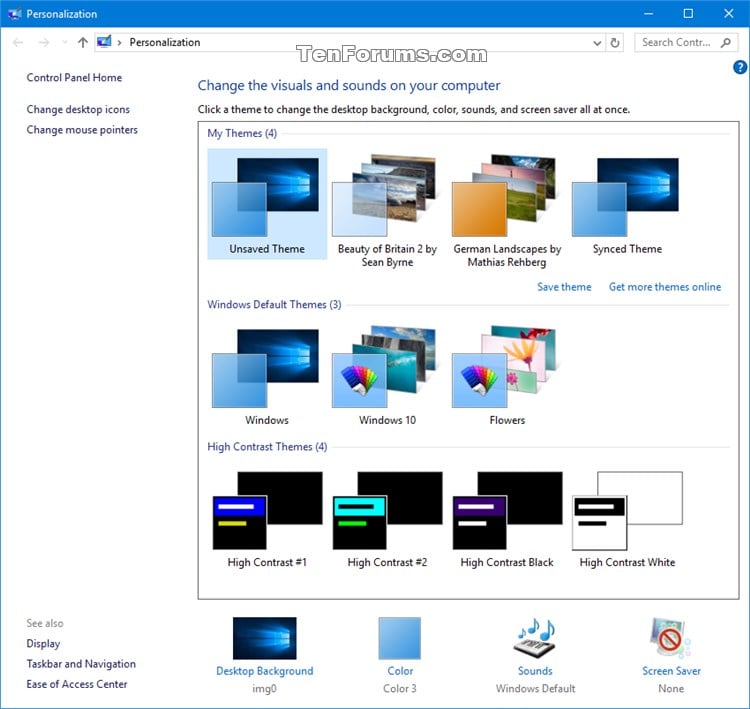Go up one level with Up arrow
The width and height of the screenshot is (750, 709).
pos(83,43)
